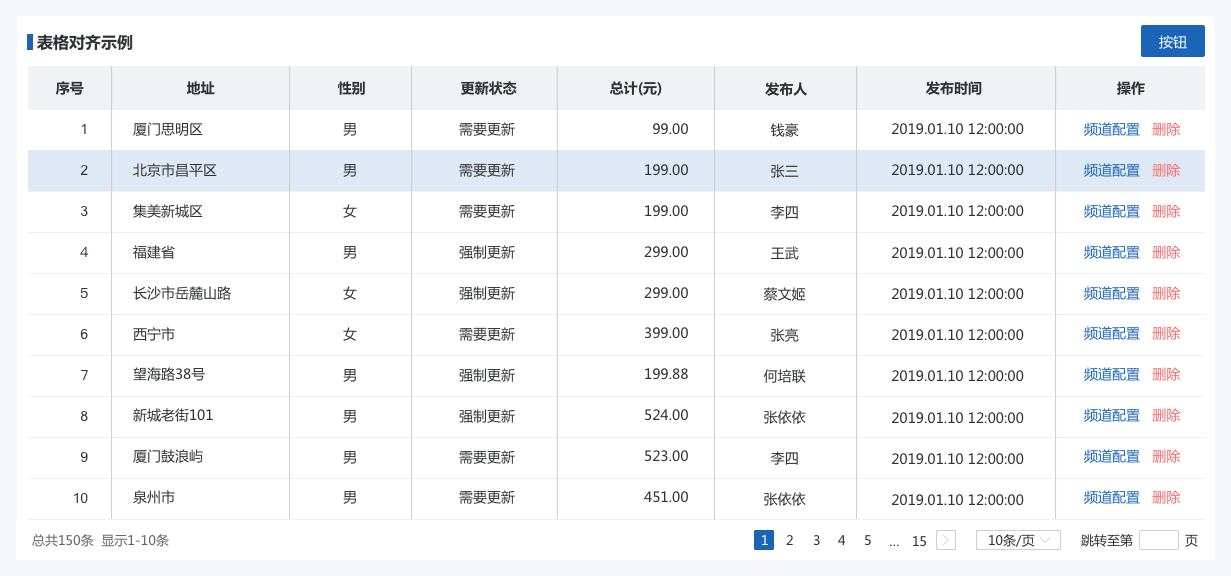1231x576 pixels.
Task: Select current page 1 in pagination
Action: 764,540
